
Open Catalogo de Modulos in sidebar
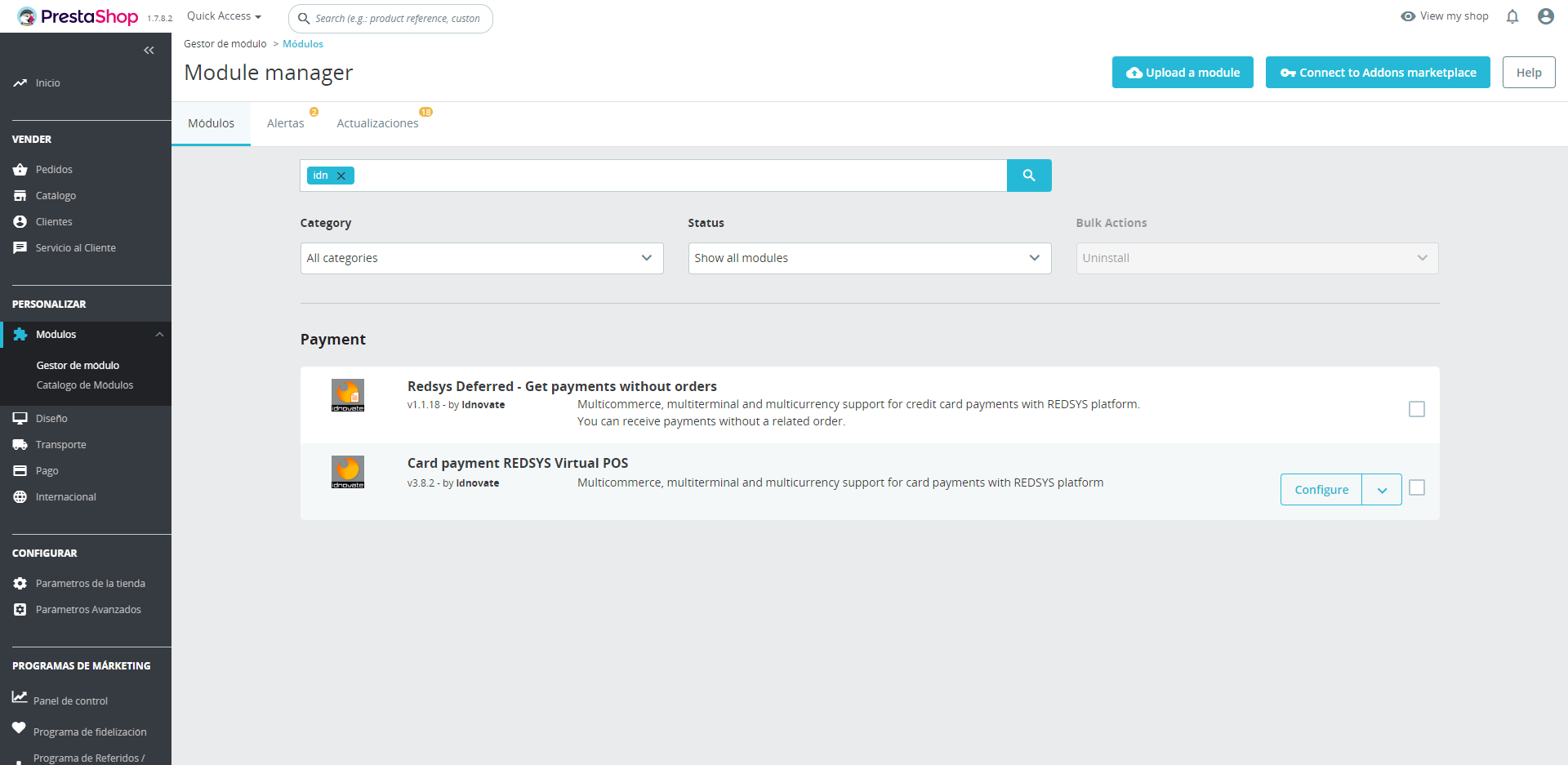[85, 385]
